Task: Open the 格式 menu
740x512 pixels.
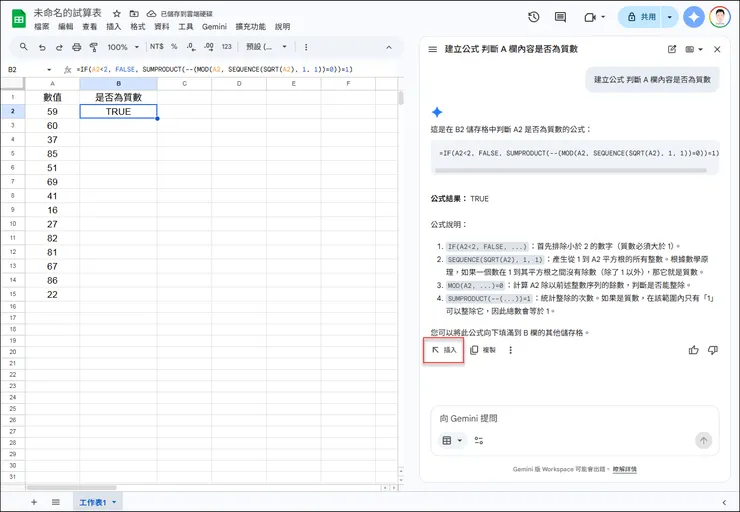Action: (x=138, y=26)
